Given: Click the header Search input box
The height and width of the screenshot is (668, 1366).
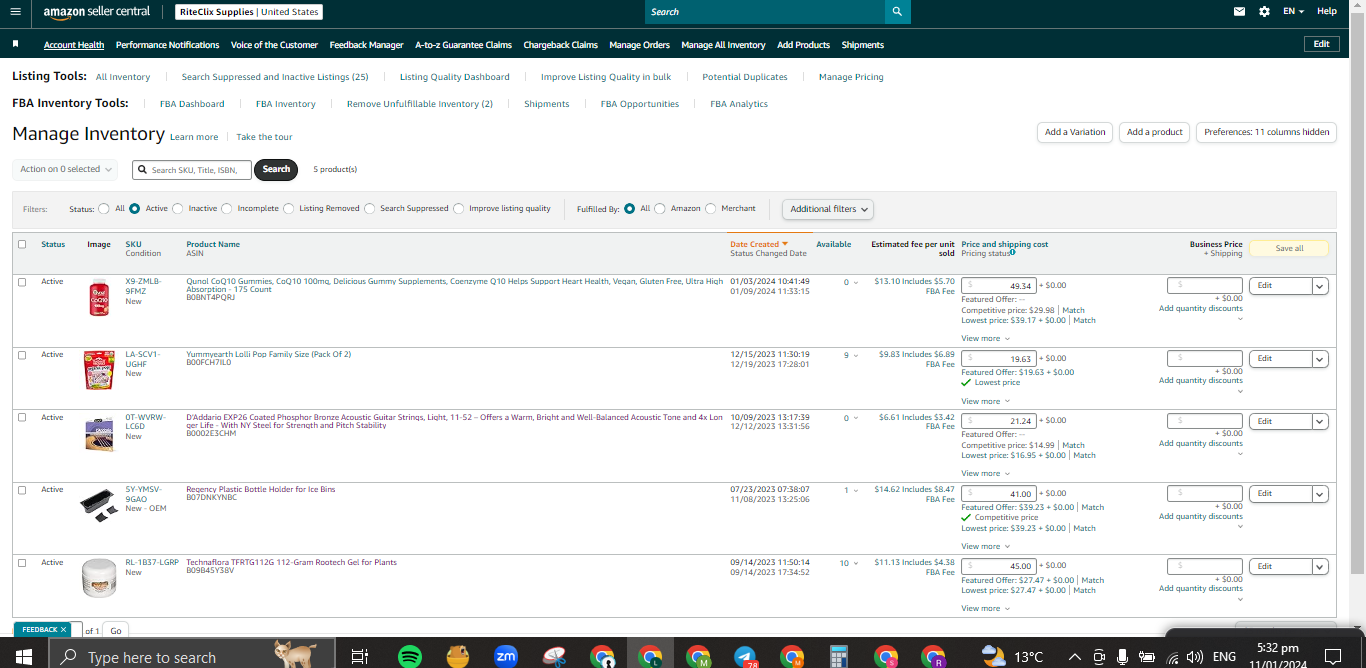Looking at the screenshot, I should [765, 12].
